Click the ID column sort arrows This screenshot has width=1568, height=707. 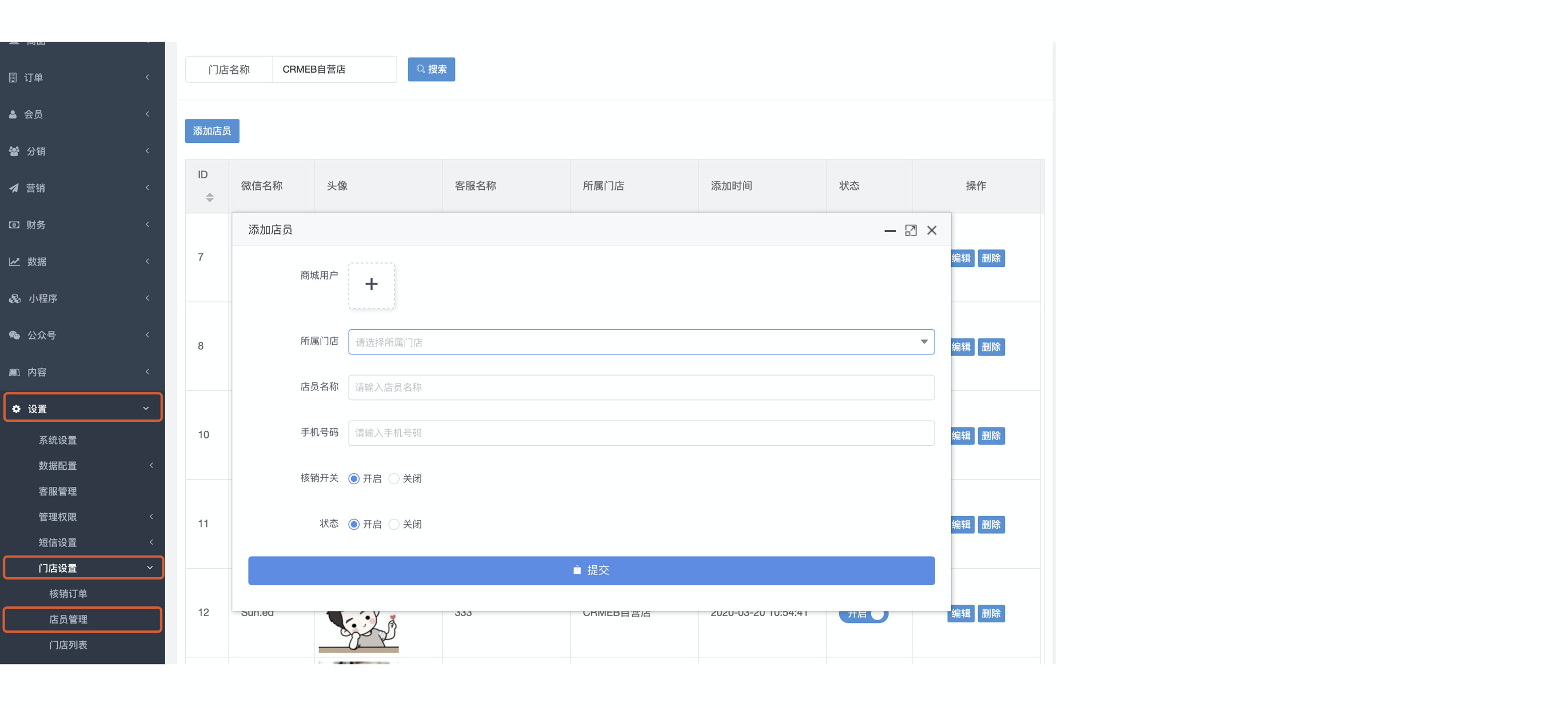coord(209,197)
